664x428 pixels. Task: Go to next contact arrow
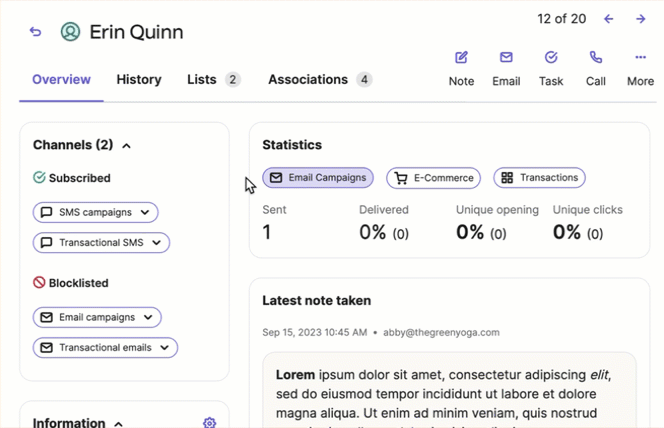(x=640, y=19)
